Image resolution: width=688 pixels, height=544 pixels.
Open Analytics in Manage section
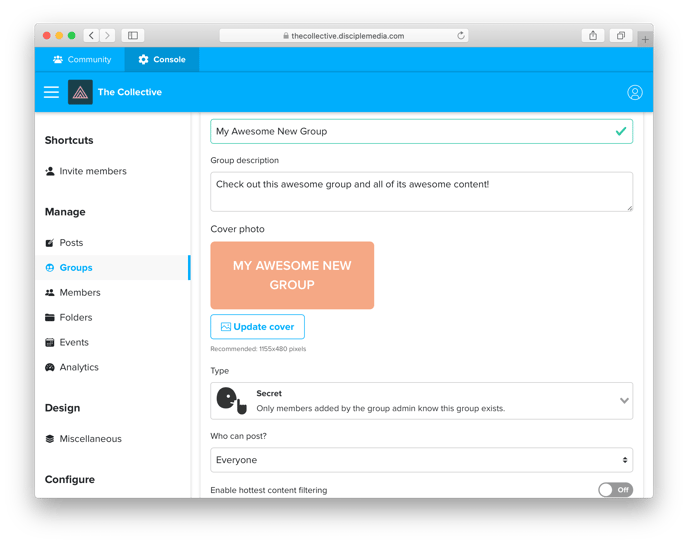click(x=112, y=367)
